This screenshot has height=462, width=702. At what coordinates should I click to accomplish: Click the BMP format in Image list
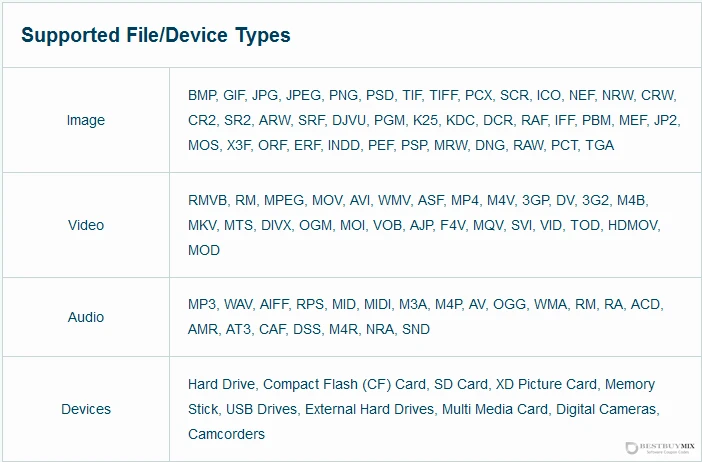point(201,95)
